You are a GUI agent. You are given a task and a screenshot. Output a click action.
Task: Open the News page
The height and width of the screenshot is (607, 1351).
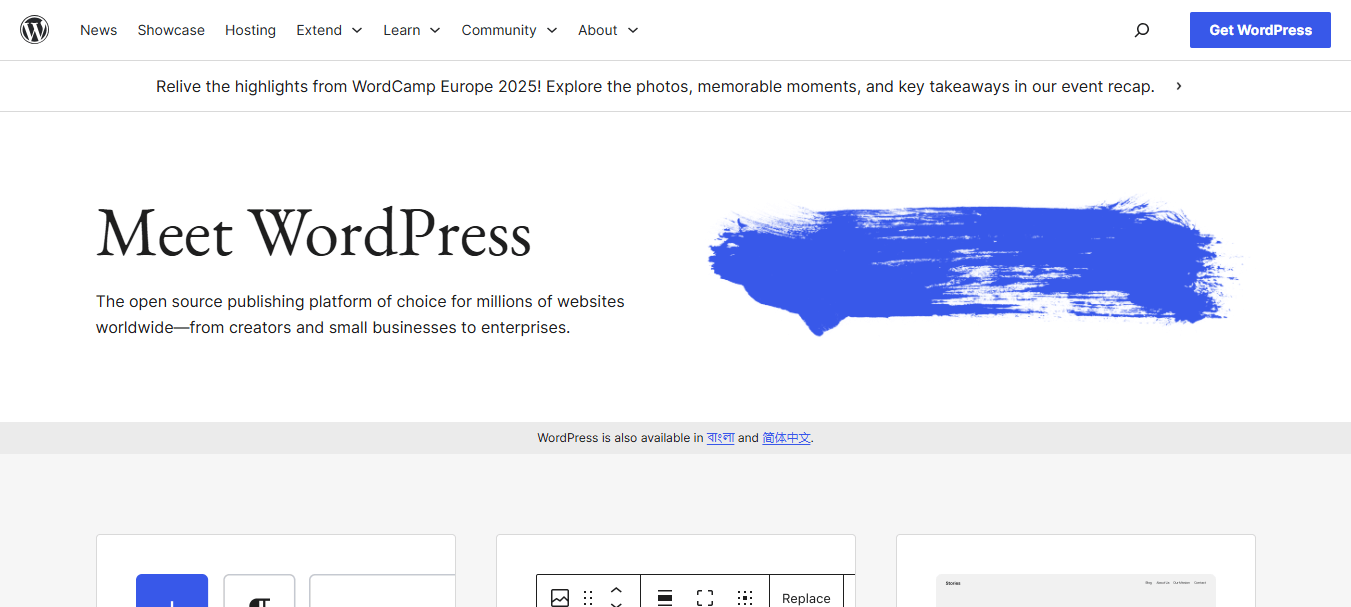pos(98,30)
